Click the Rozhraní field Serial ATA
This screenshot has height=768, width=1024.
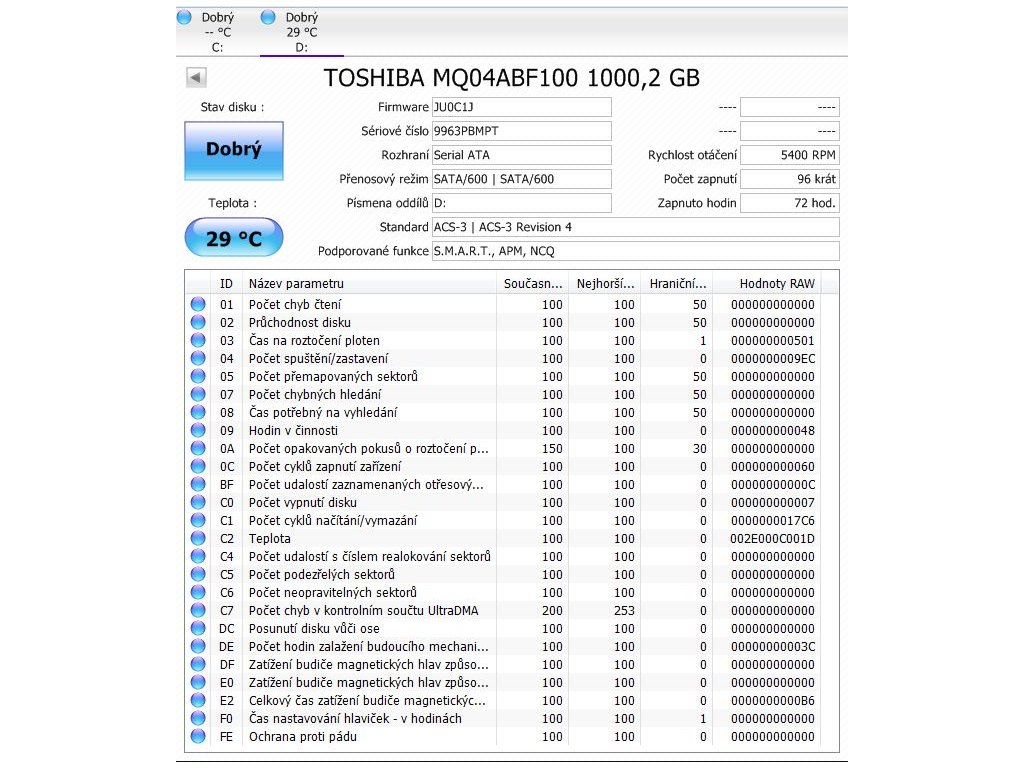tap(522, 155)
